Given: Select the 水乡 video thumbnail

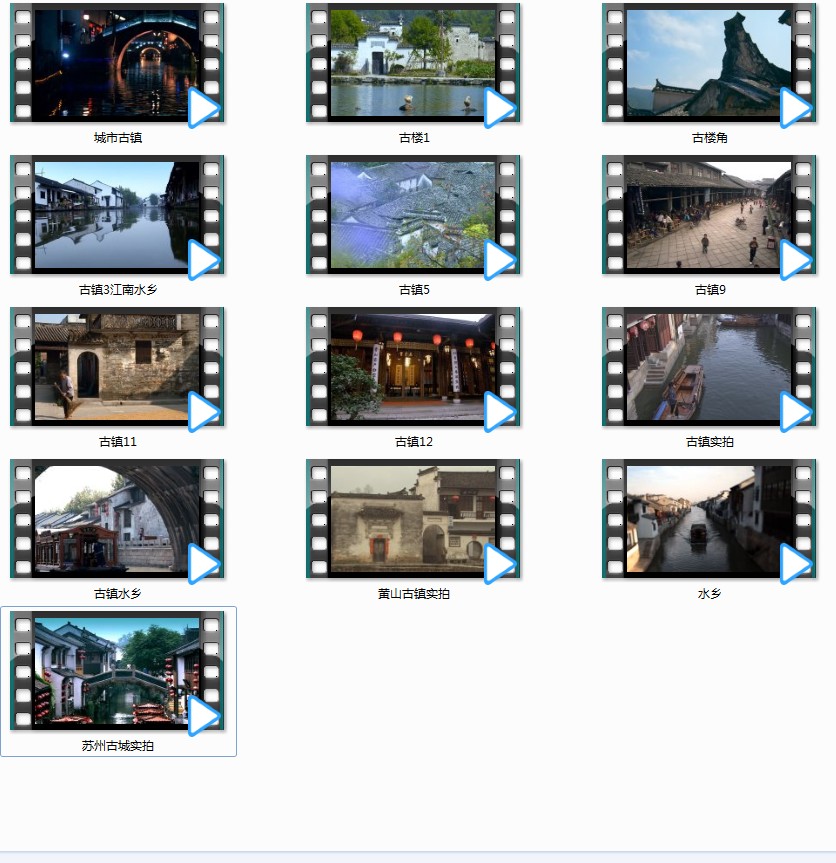Looking at the screenshot, I should click(709, 518).
